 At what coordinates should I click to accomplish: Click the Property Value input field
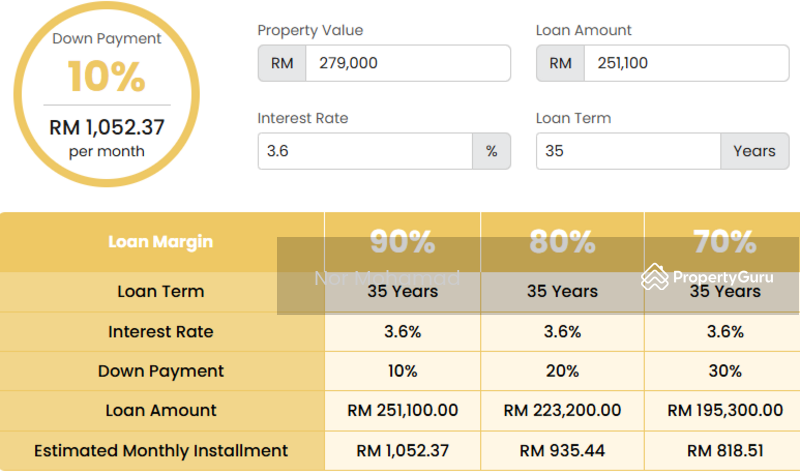coord(407,63)
